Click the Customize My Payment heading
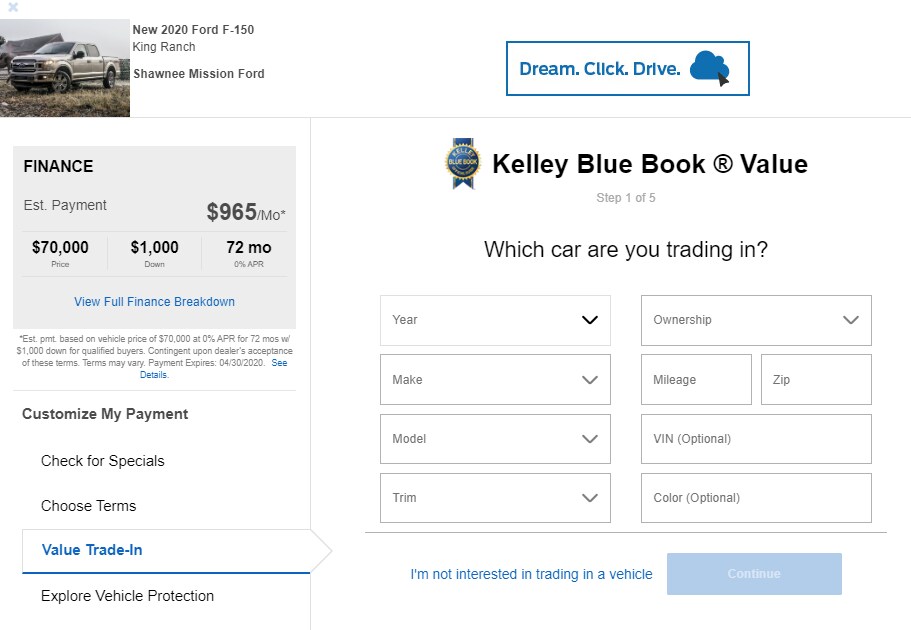This screenshot has width=911, height=630. pos(105,414)
